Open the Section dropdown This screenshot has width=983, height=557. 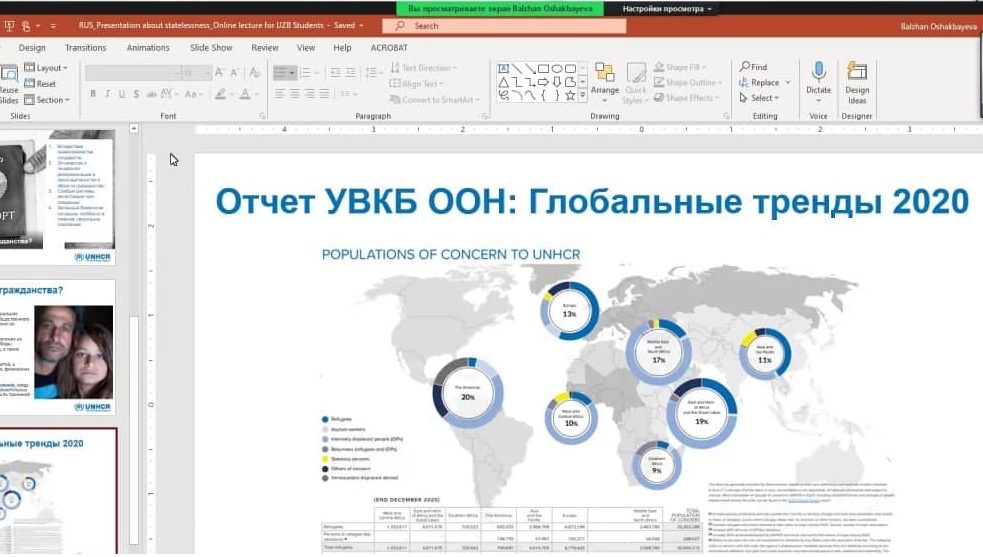(47, 100)
